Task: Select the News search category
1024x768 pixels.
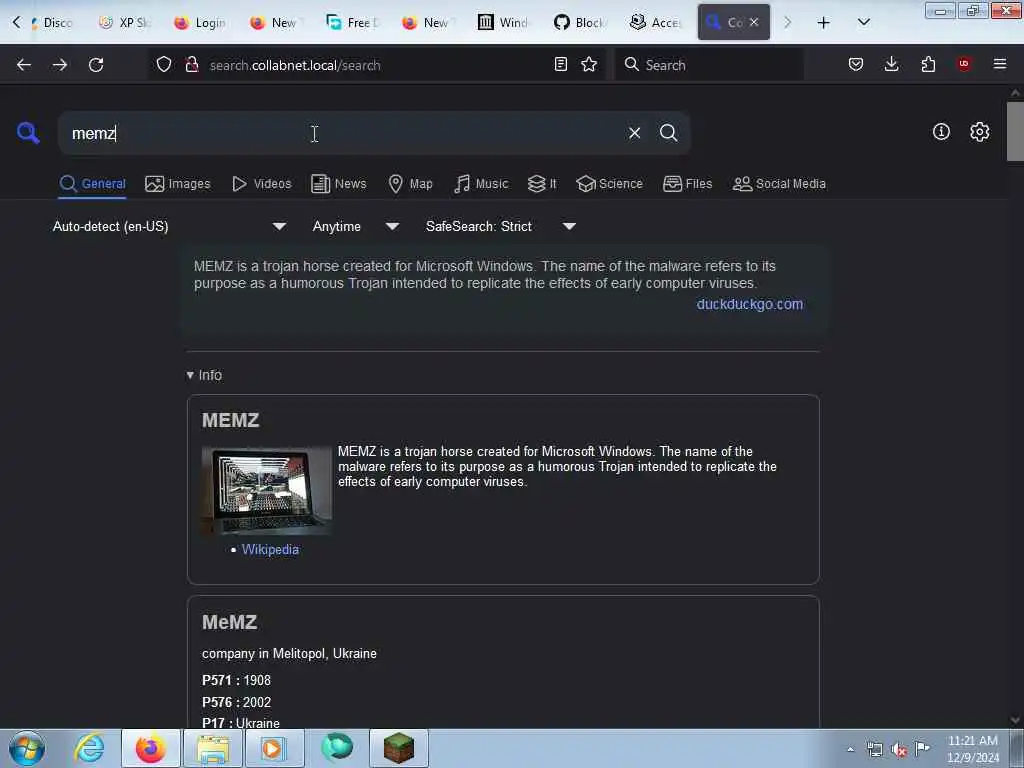Action: (x=339, y=184)
